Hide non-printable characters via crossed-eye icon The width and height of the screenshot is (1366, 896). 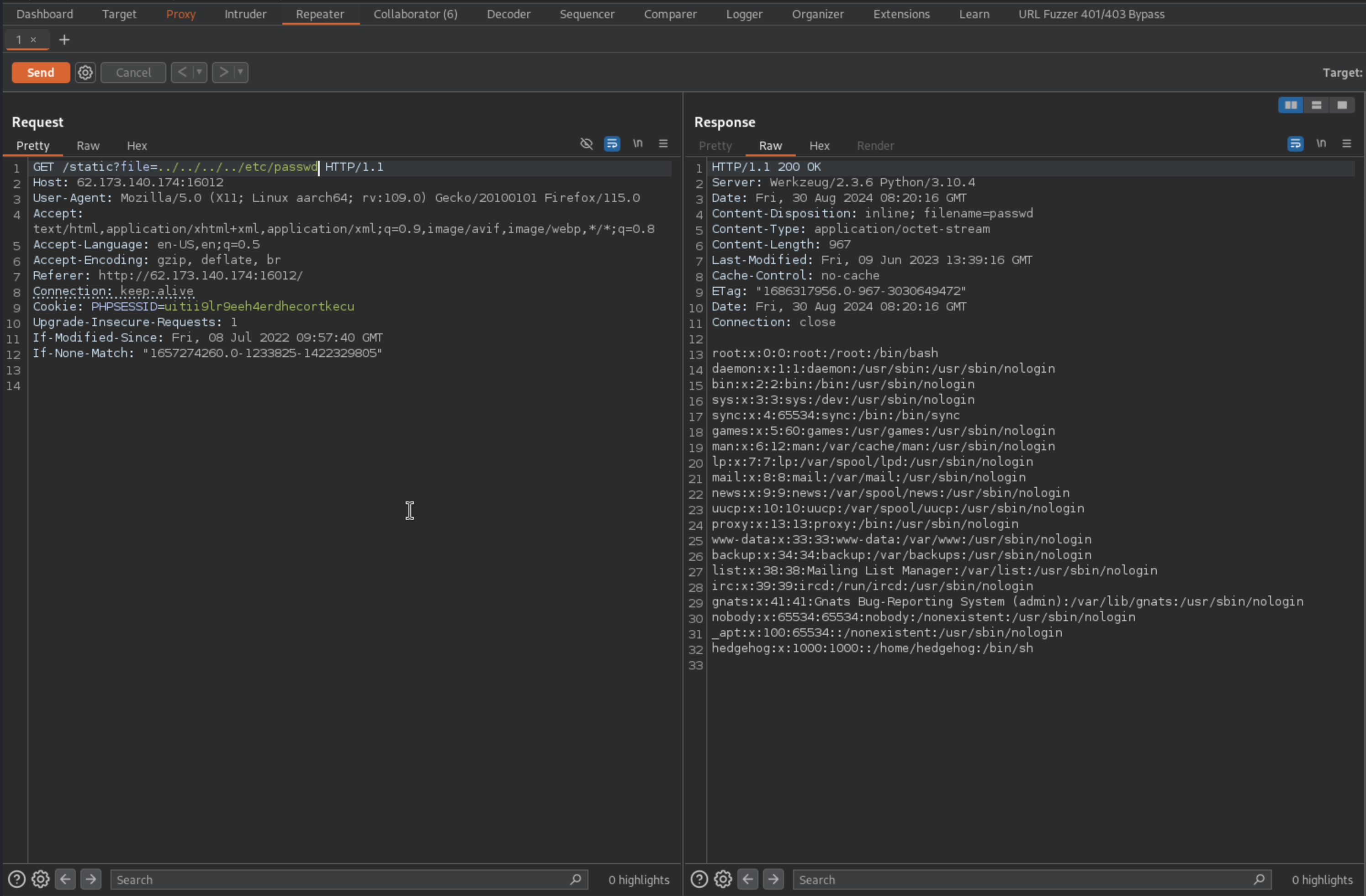point(586,143)
